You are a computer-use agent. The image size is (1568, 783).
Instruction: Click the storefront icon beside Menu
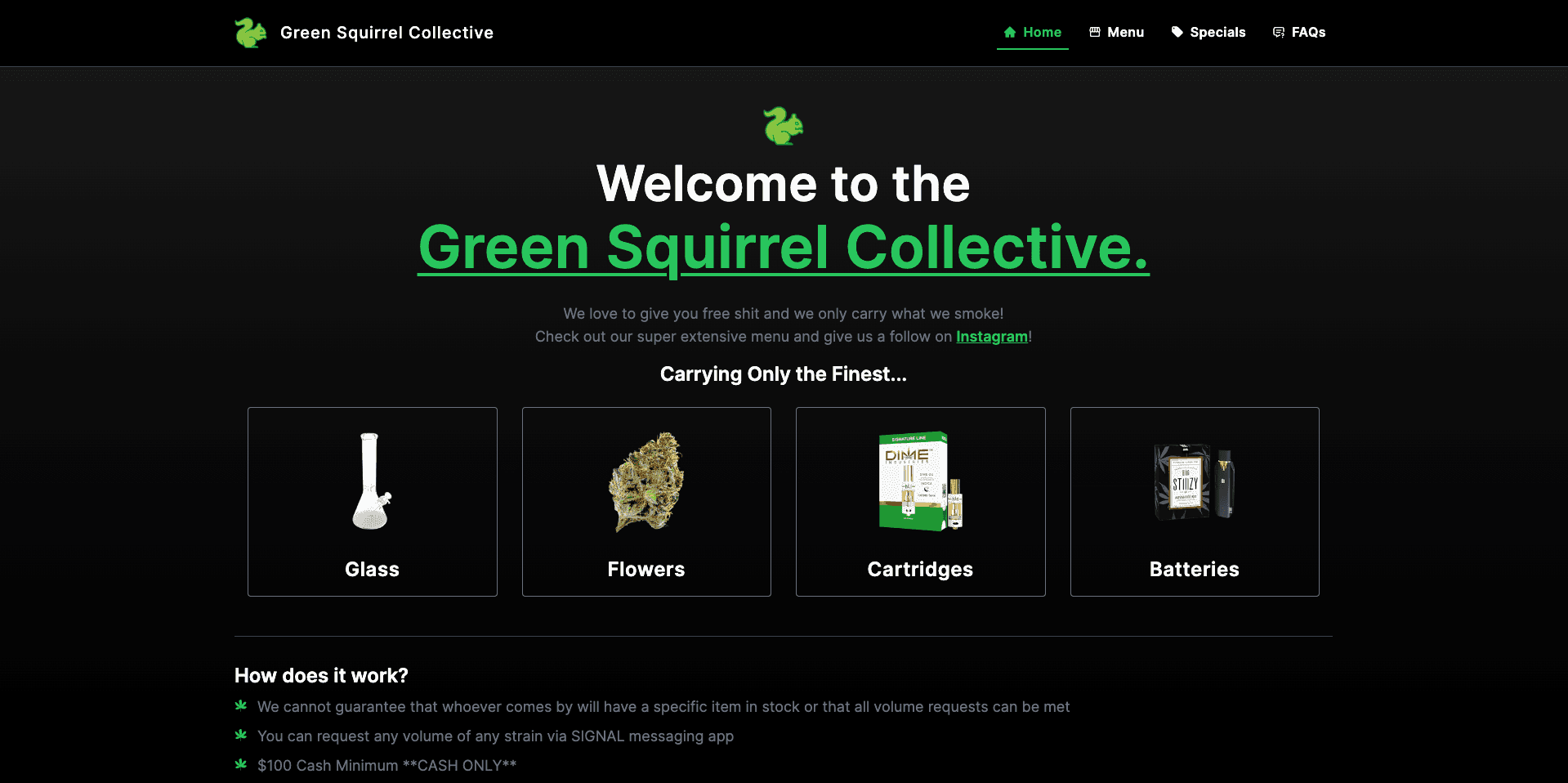pyautogui.click(x=1095, y=32)
